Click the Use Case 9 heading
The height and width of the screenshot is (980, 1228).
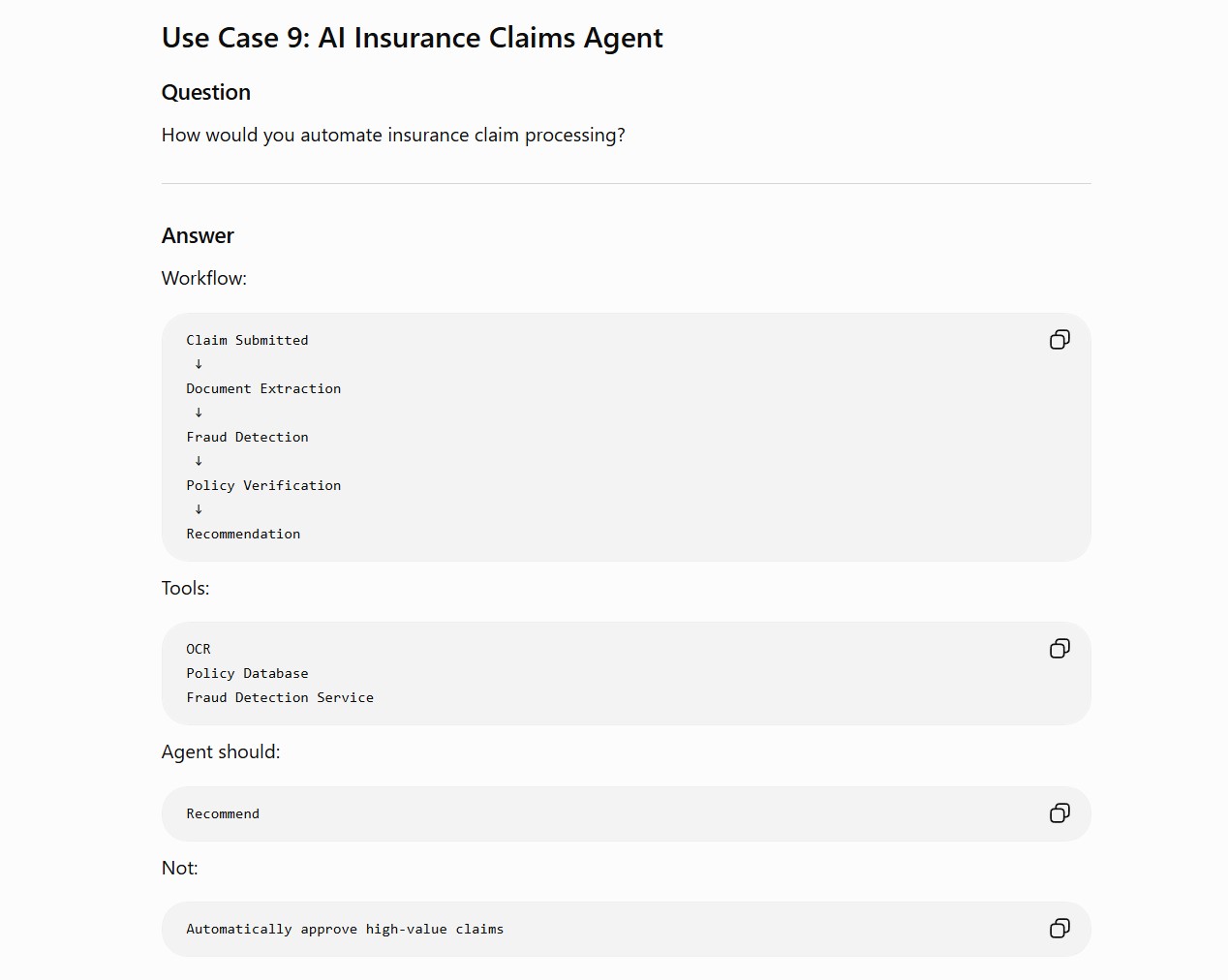(412, 38)
